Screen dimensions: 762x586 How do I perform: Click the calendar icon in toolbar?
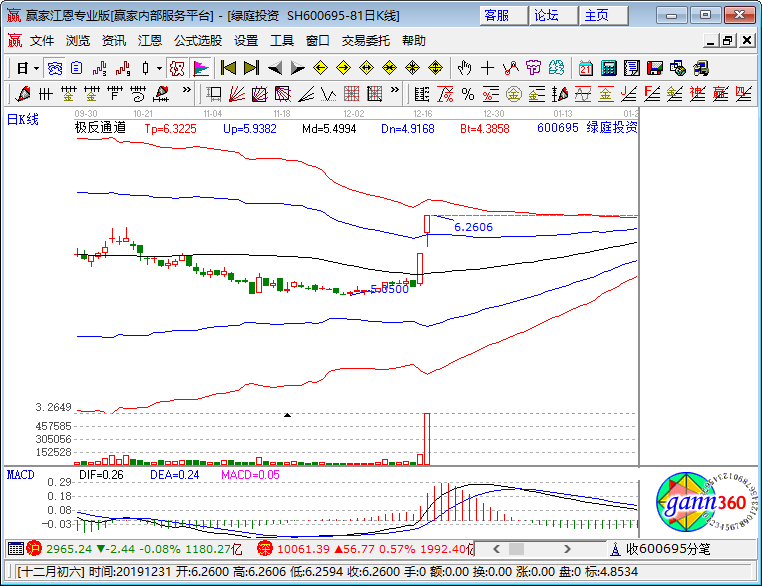(x=585, y=68)
